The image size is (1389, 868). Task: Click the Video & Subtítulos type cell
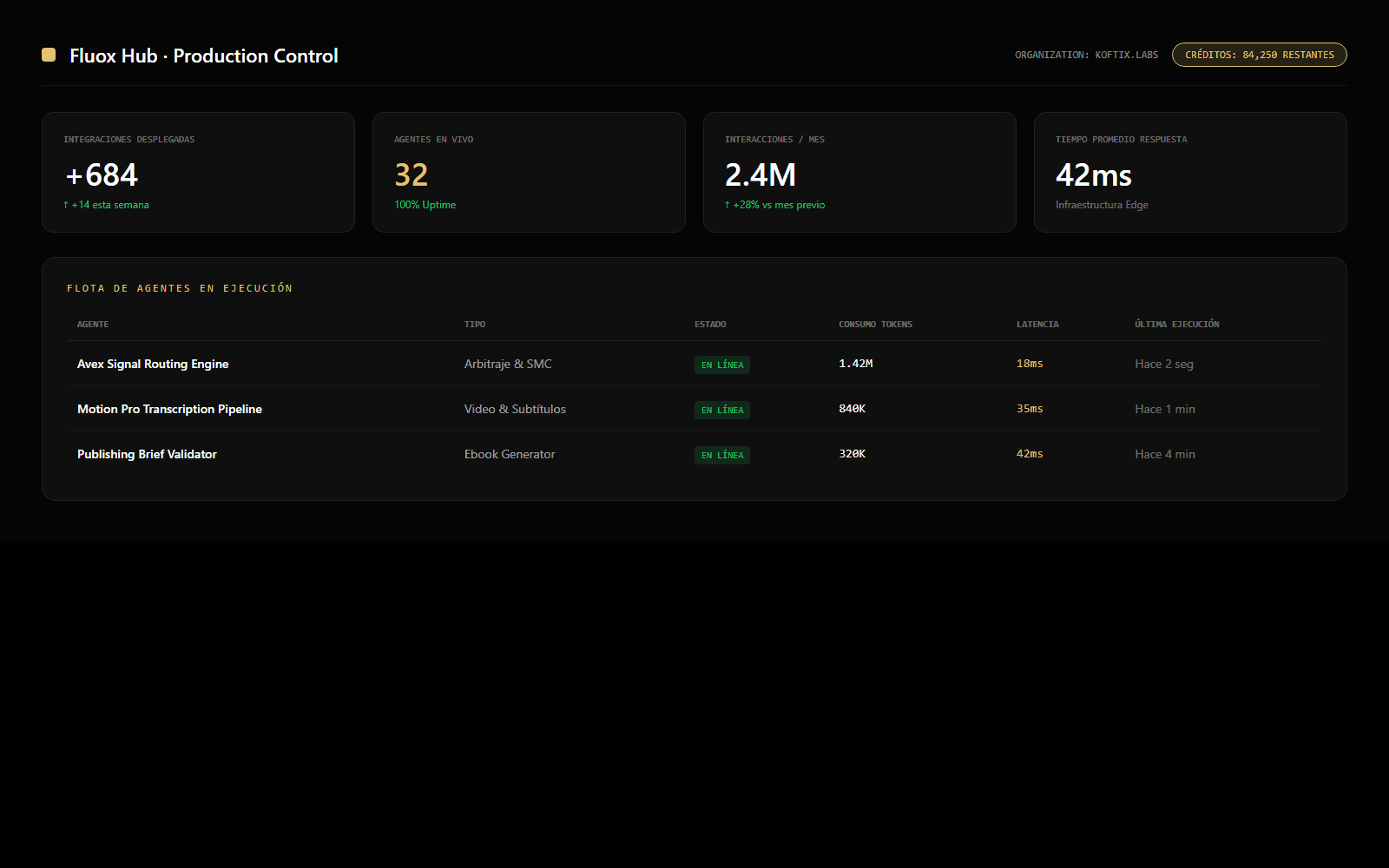(515, 409)
